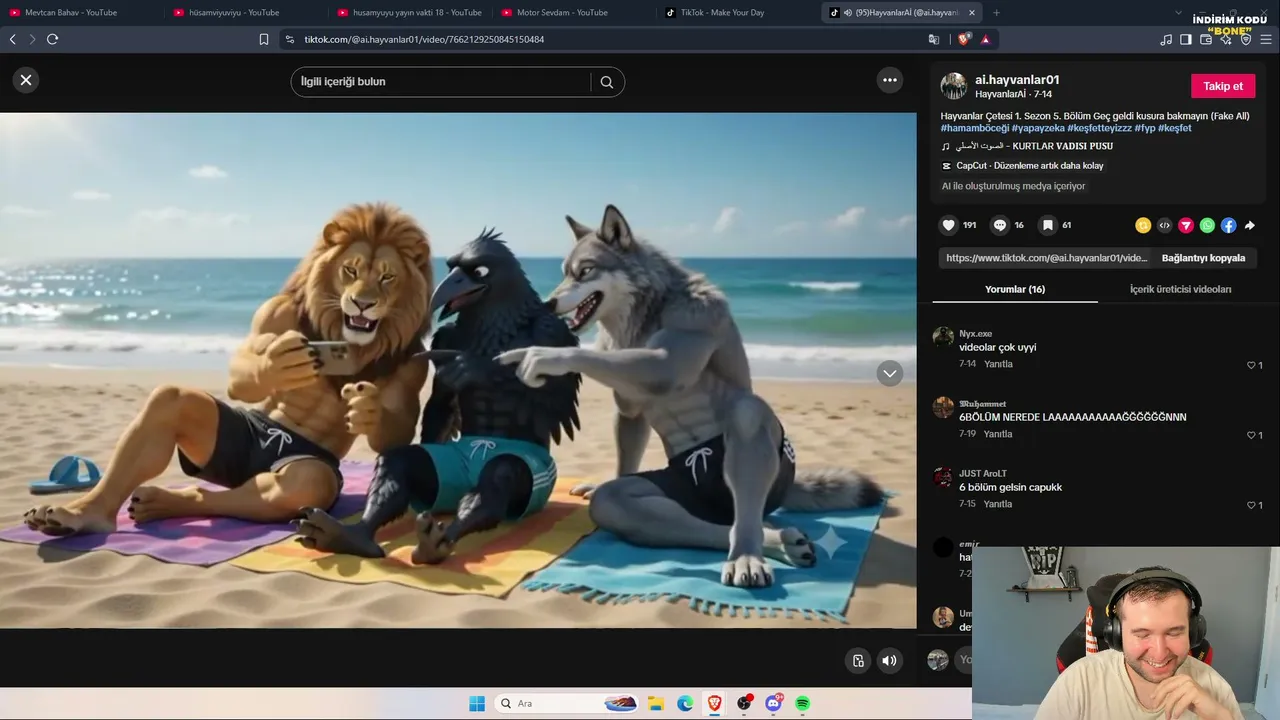Open the Brave Shields lion icon
This screenshot has width=1280, height=720.
[964, 39]
